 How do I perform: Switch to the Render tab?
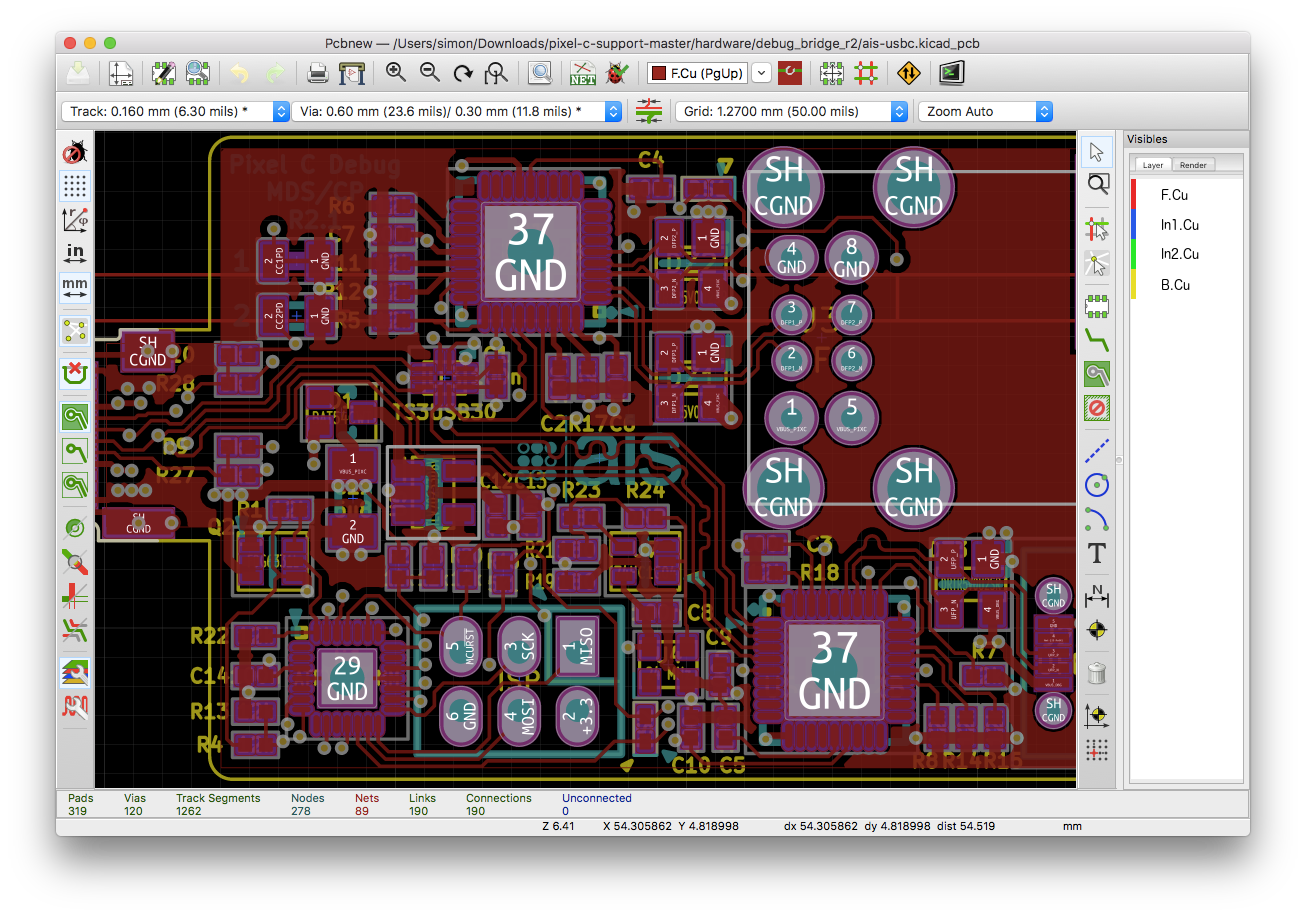click(x=1193, y=165)
